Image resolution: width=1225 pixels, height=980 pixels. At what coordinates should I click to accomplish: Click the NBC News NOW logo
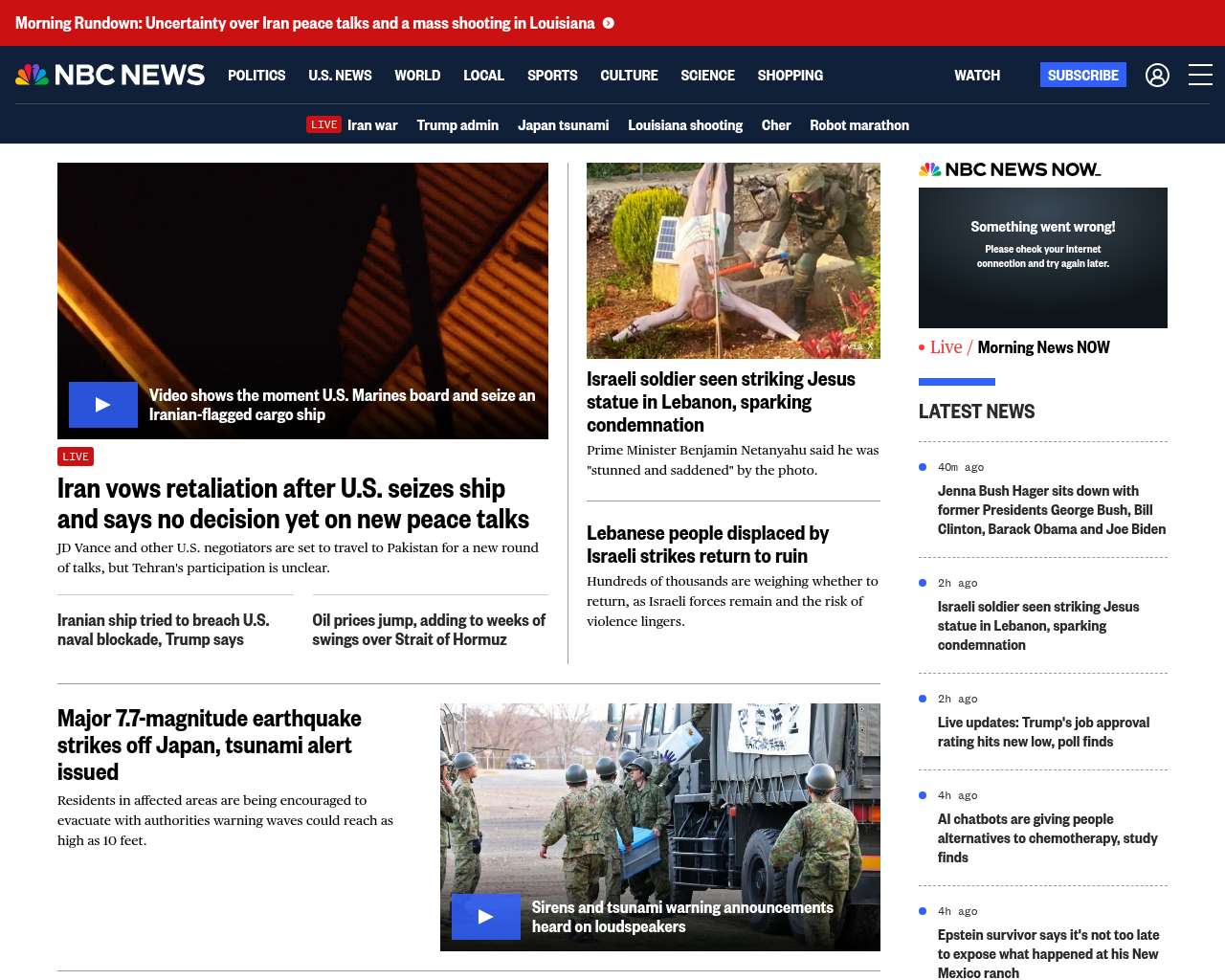coord(1010,169)
